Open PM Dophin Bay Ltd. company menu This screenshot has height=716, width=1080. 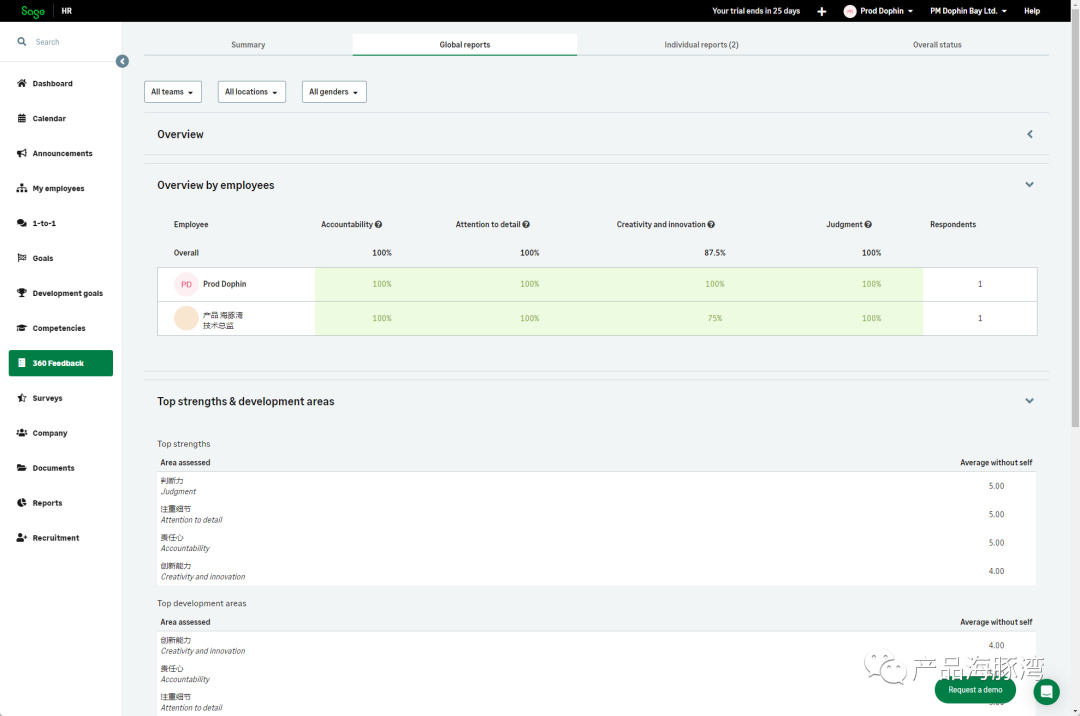click(x=968, y=11)
